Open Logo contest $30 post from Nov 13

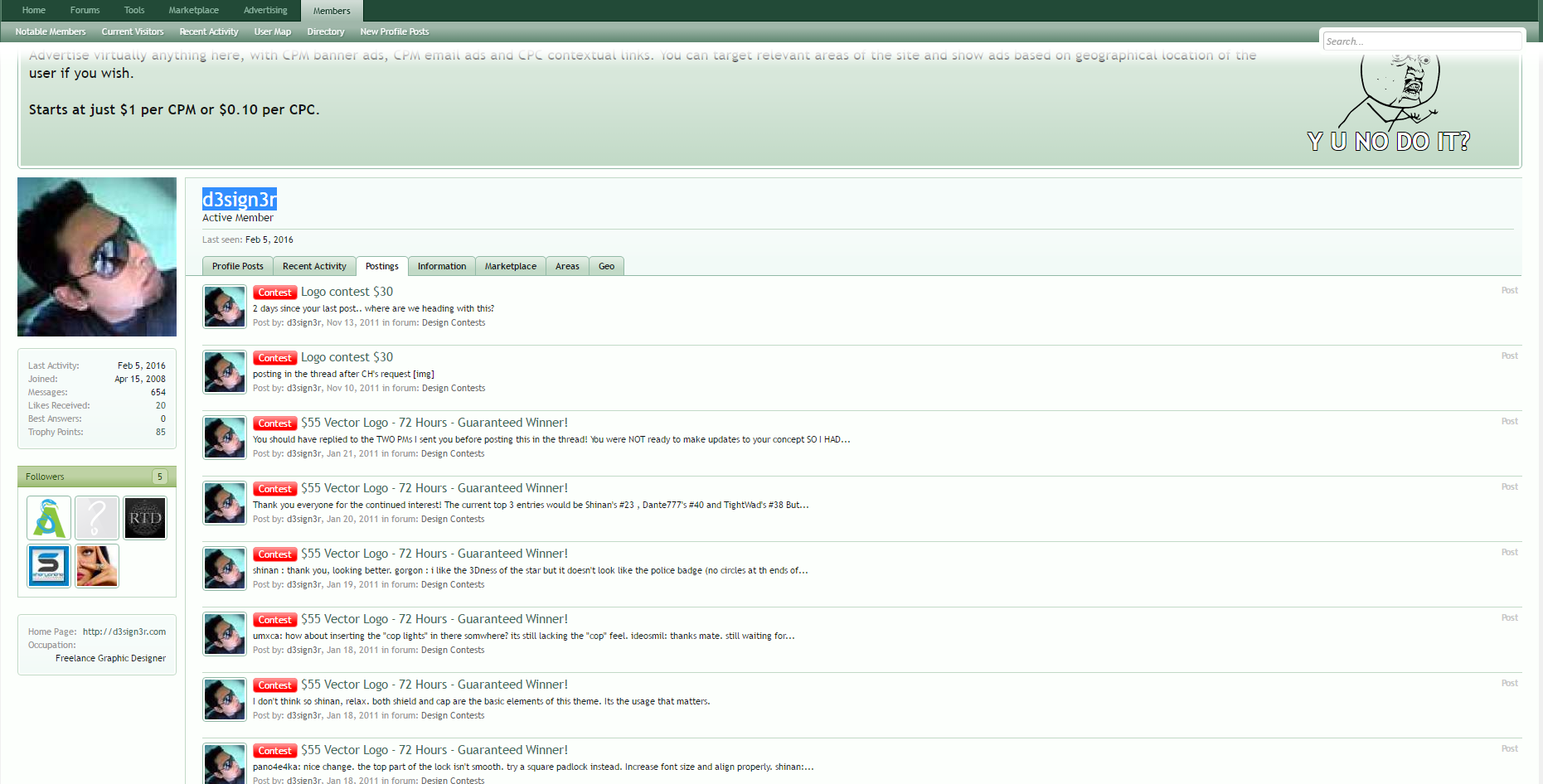[347, 292]
